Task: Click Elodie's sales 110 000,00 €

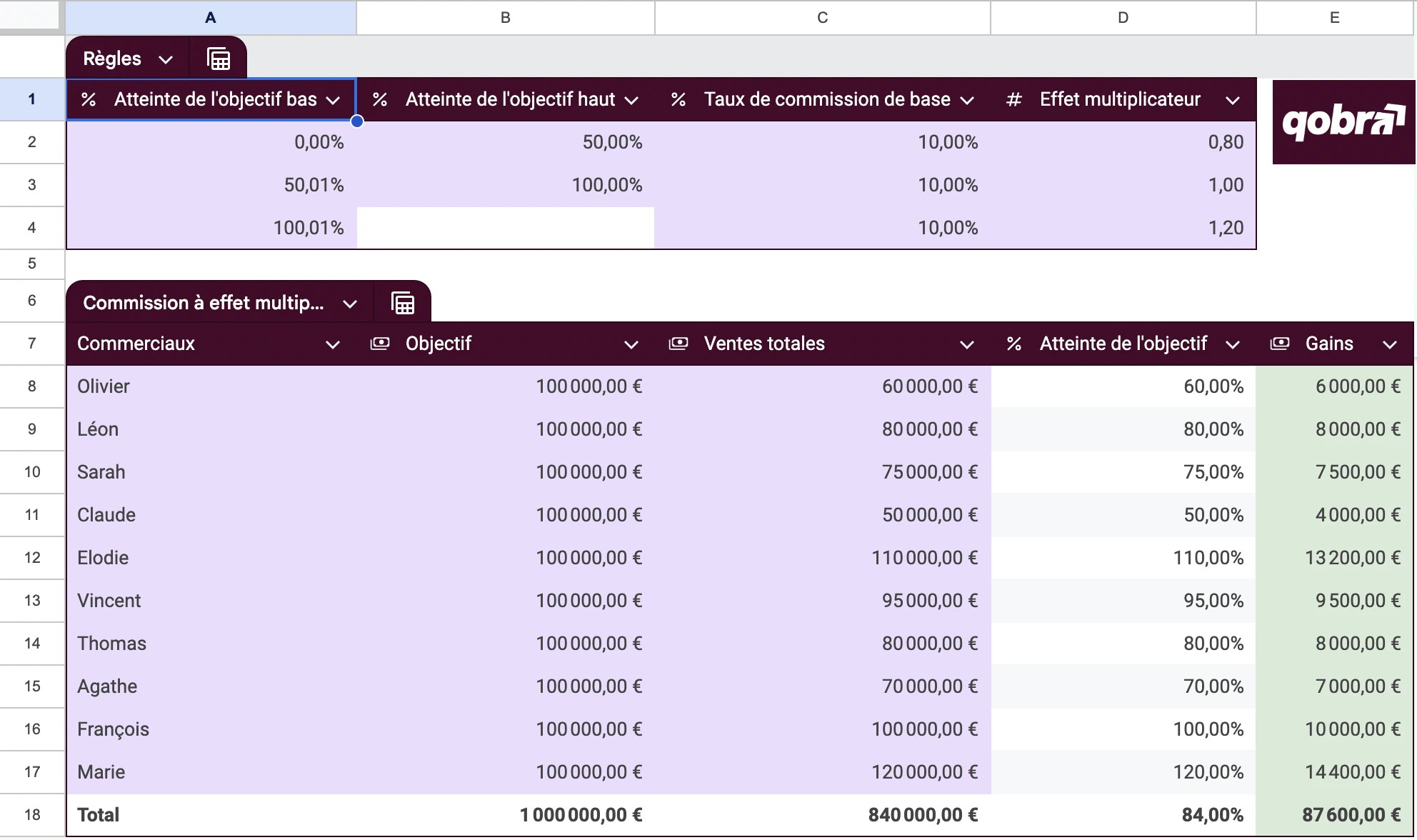Action: pos(823,558)
